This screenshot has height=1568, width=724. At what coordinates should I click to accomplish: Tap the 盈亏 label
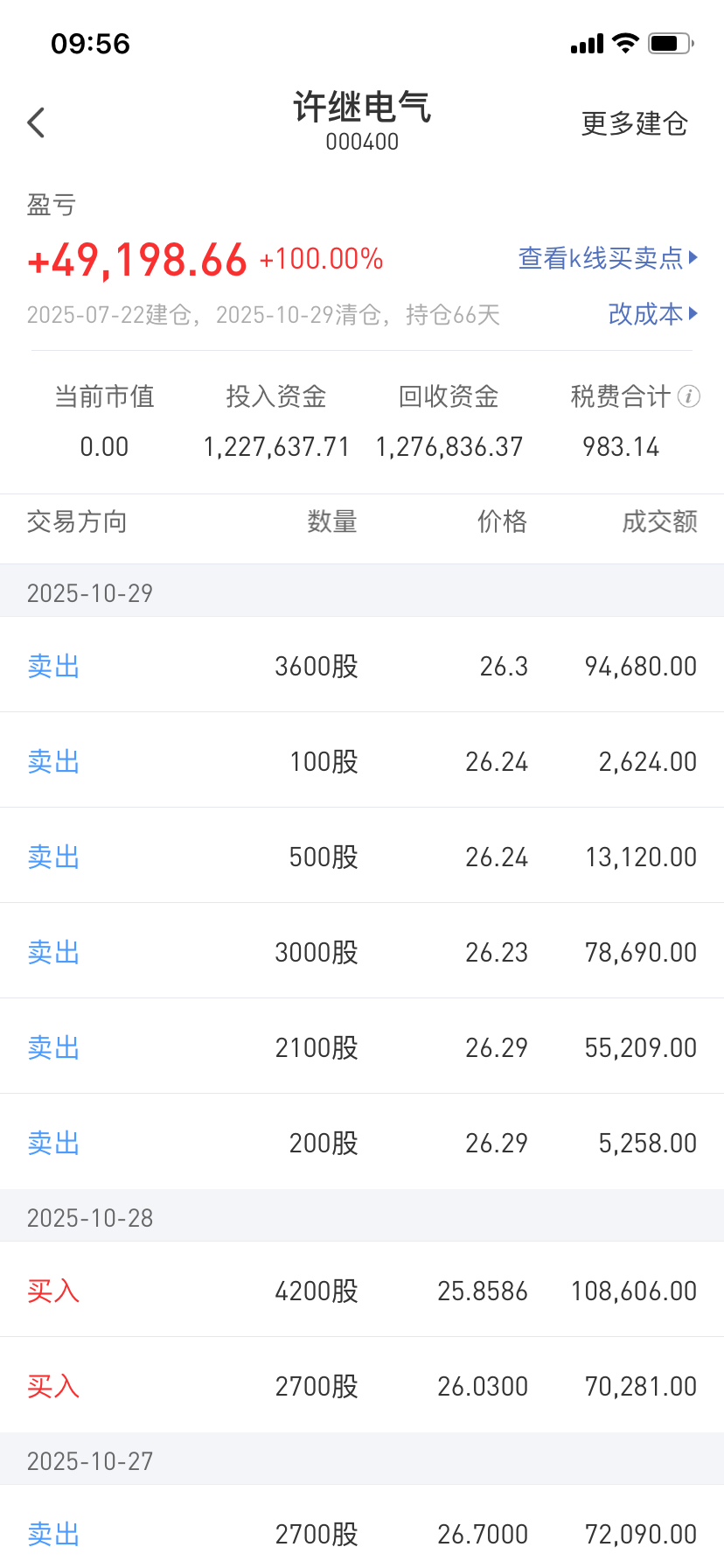(x=52, y=205)
